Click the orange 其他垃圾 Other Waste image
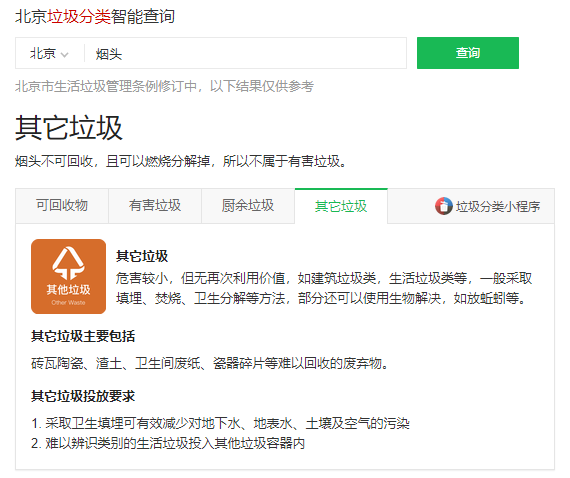570x478 pixels. coord(68,276)
